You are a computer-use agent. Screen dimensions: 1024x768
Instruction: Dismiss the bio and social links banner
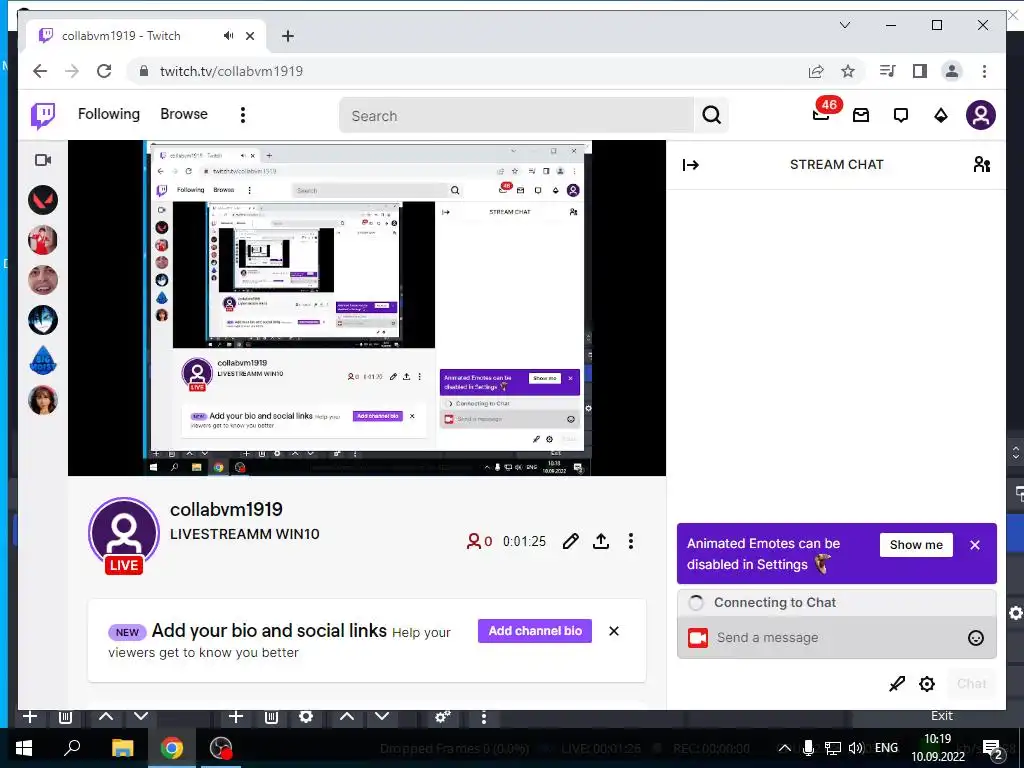[614, 631]
